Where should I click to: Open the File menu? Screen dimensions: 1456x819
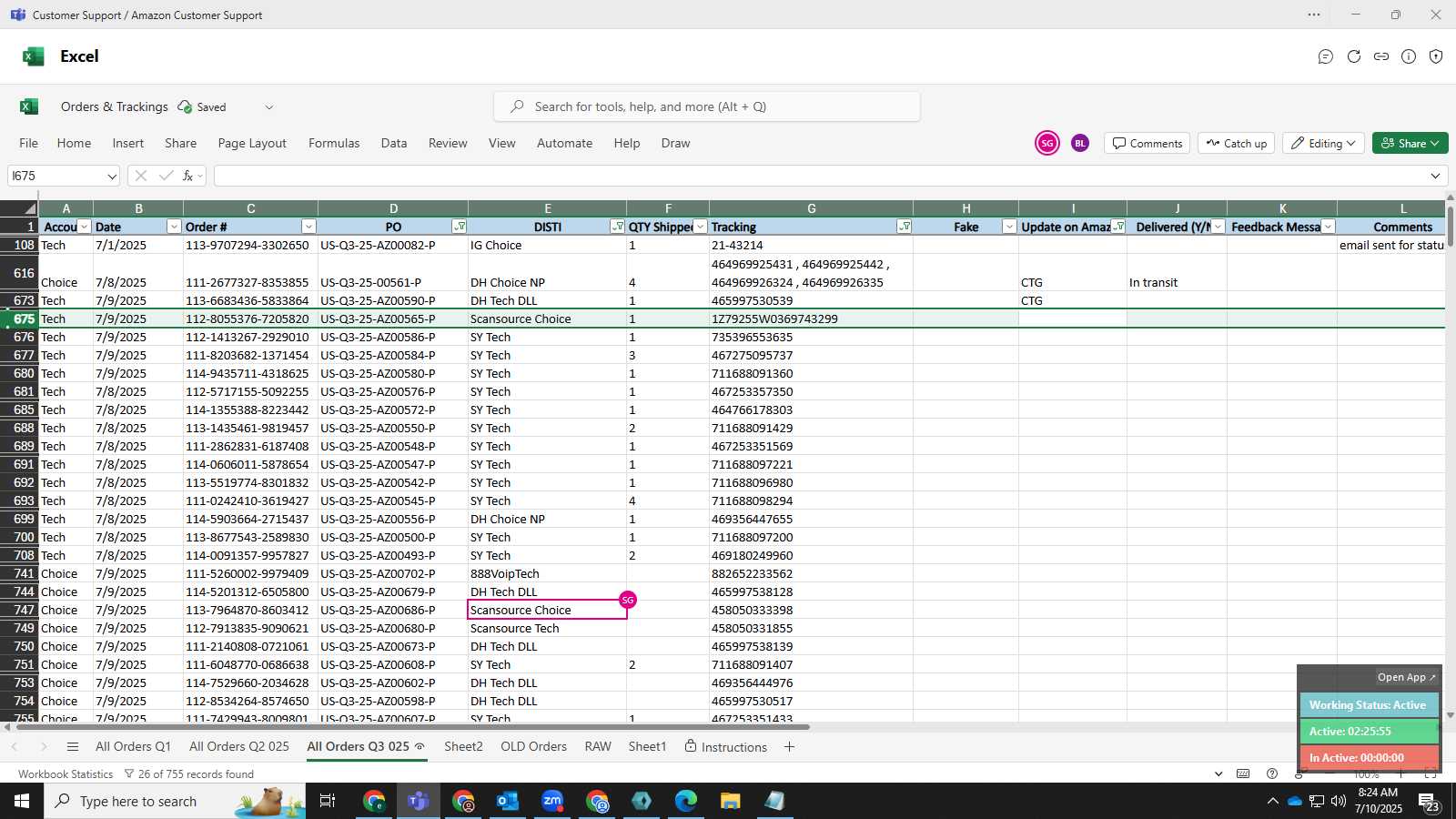coord(29,143)
